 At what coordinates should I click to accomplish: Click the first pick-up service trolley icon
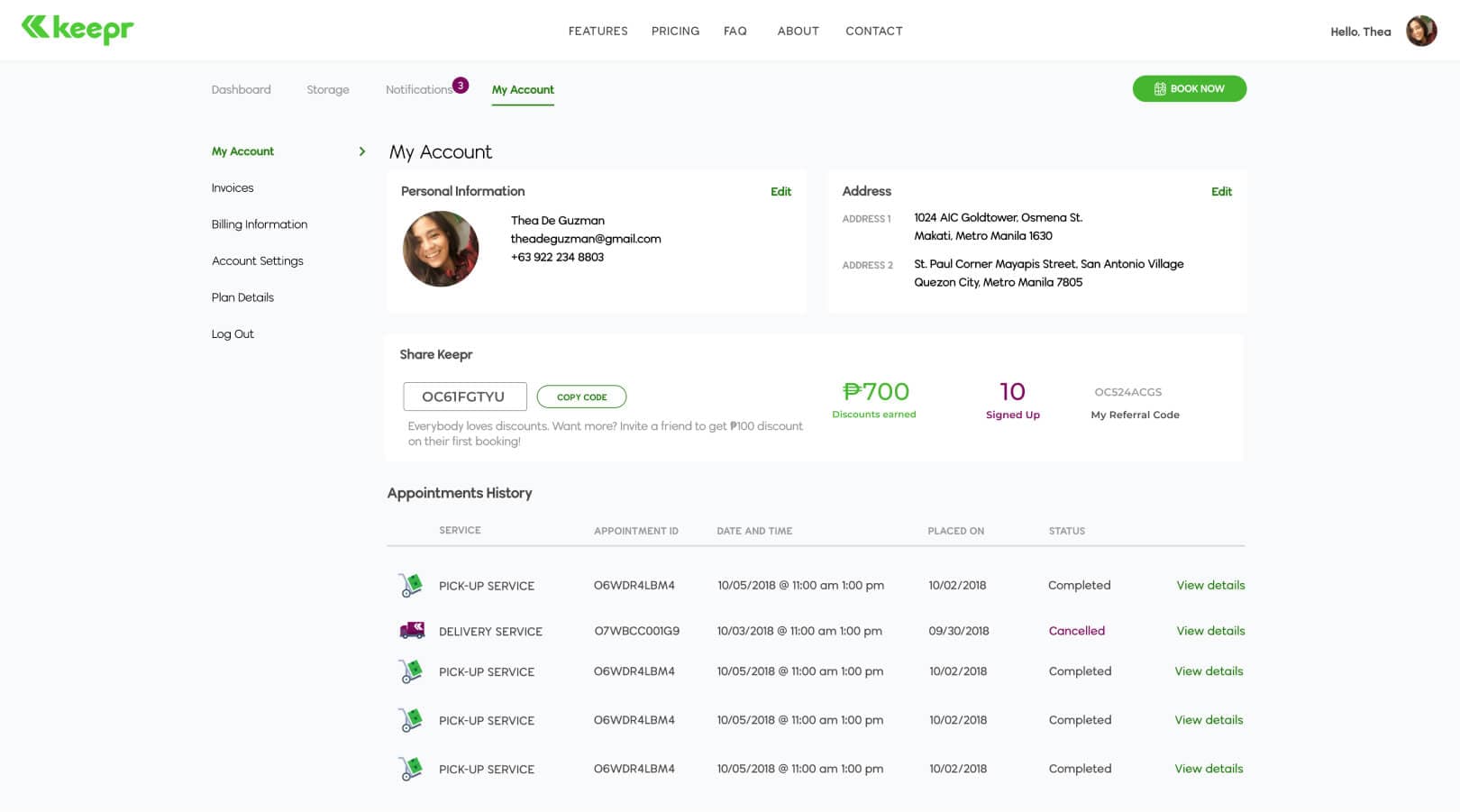coord(411,586)
